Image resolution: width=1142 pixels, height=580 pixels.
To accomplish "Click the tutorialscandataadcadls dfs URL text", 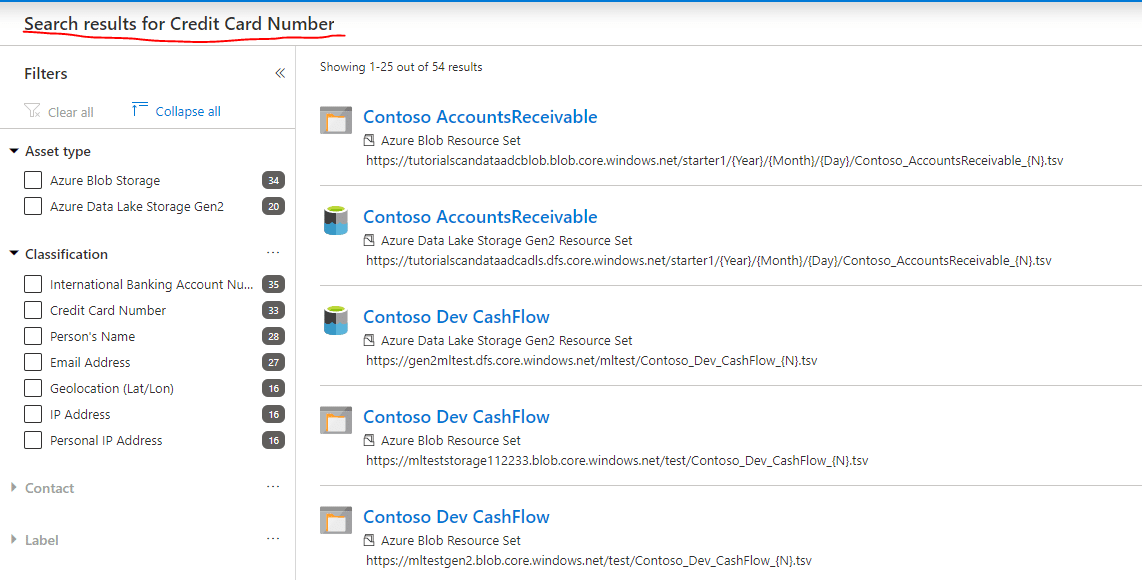I will pyautogui.click(x=709, y=260).
